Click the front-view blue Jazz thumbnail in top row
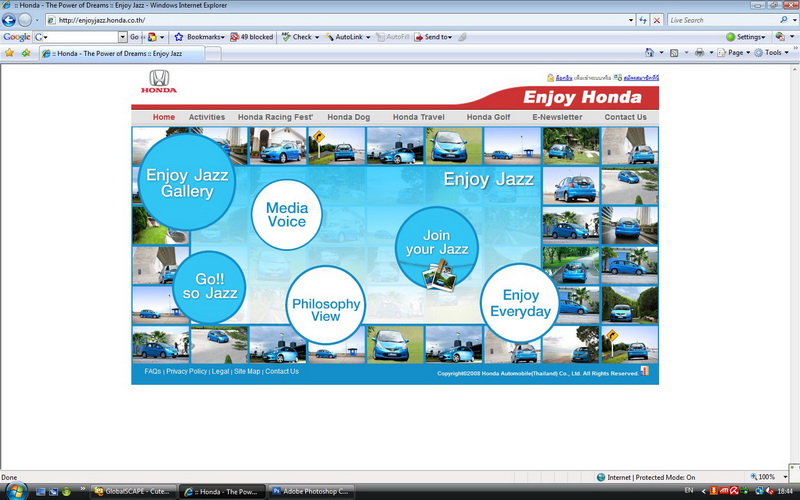Screen dimensions: 800x500 pyautogui.click(x=454, y=146)
